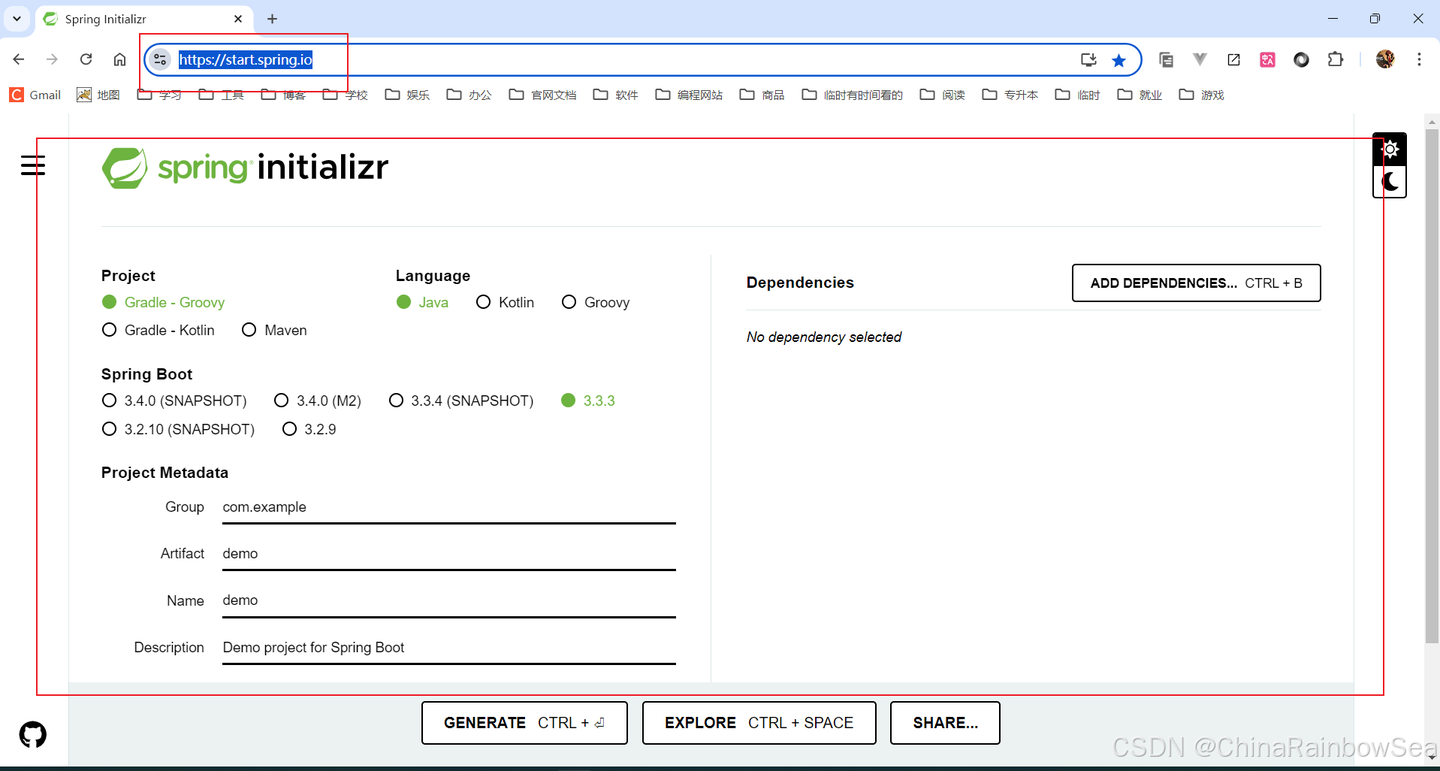This screenshot has height=771, width=1440.
Task: Open the 编程网站 bookmarks folder
Action: pyautogui.click(x=689, y=95)
